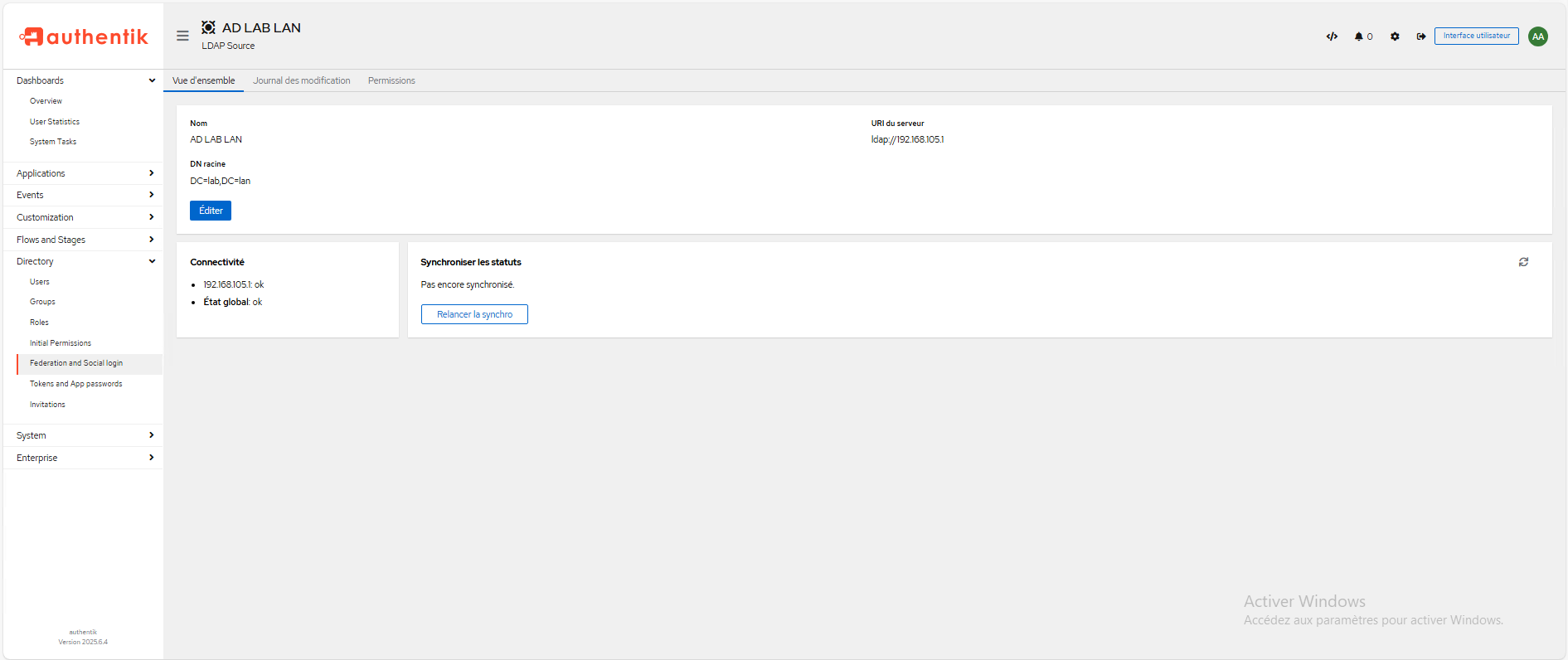Open the notifications bell
The height and width of the screenshot is (660, 1568).
(x=1362, y=36)
